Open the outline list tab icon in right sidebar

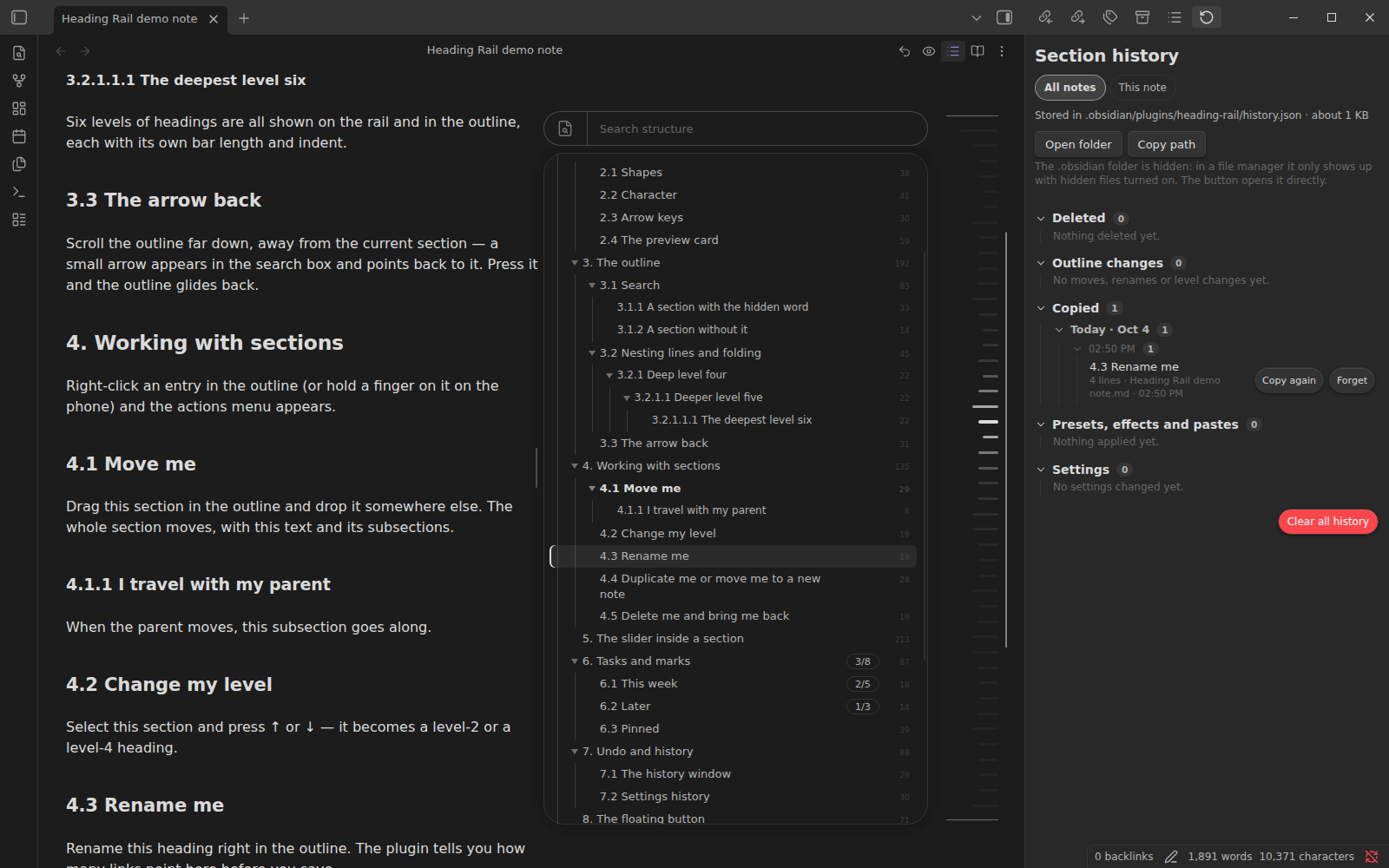tap(1175, 17)
